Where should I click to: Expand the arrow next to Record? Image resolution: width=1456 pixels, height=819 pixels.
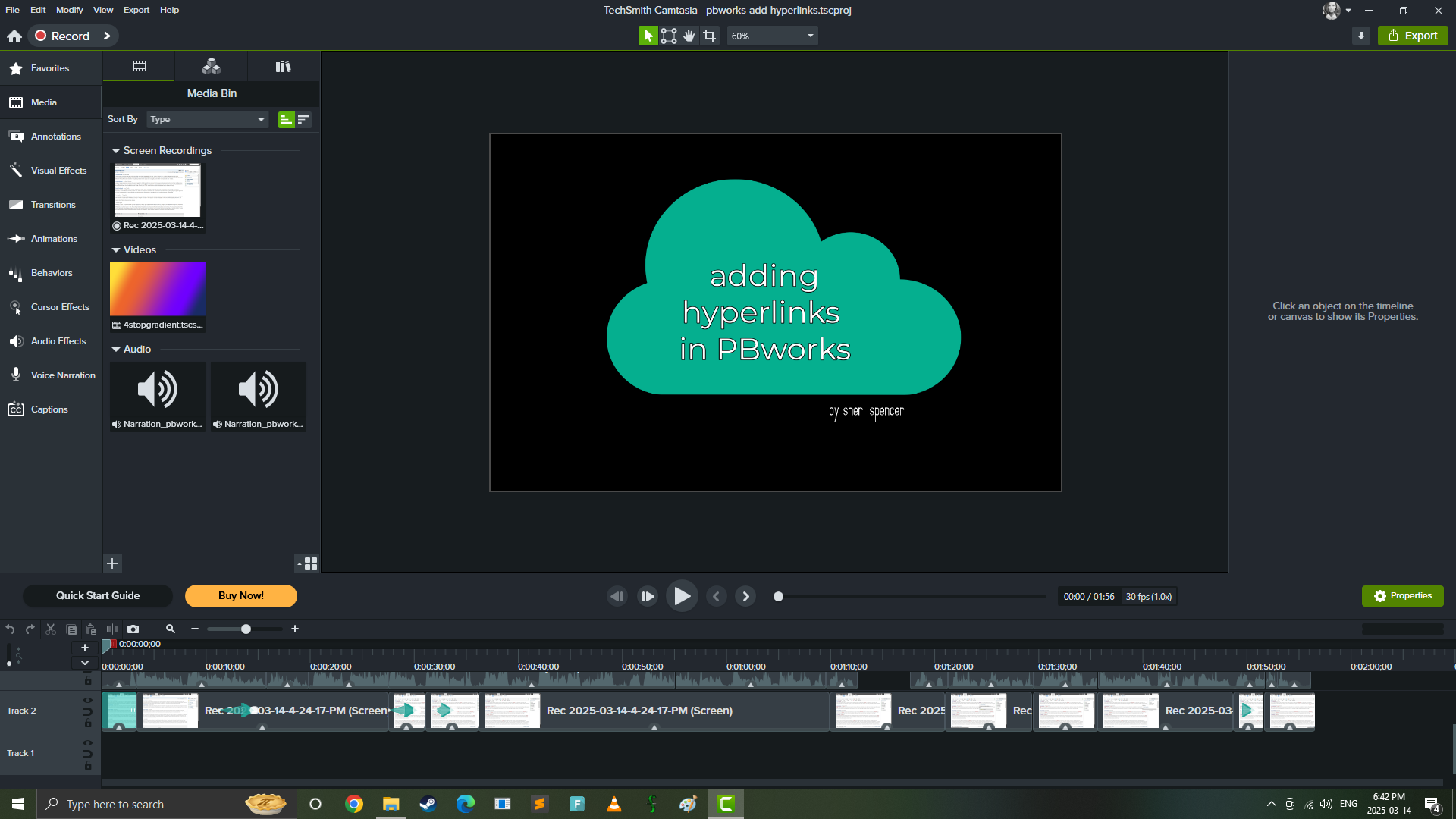[108, 36]
